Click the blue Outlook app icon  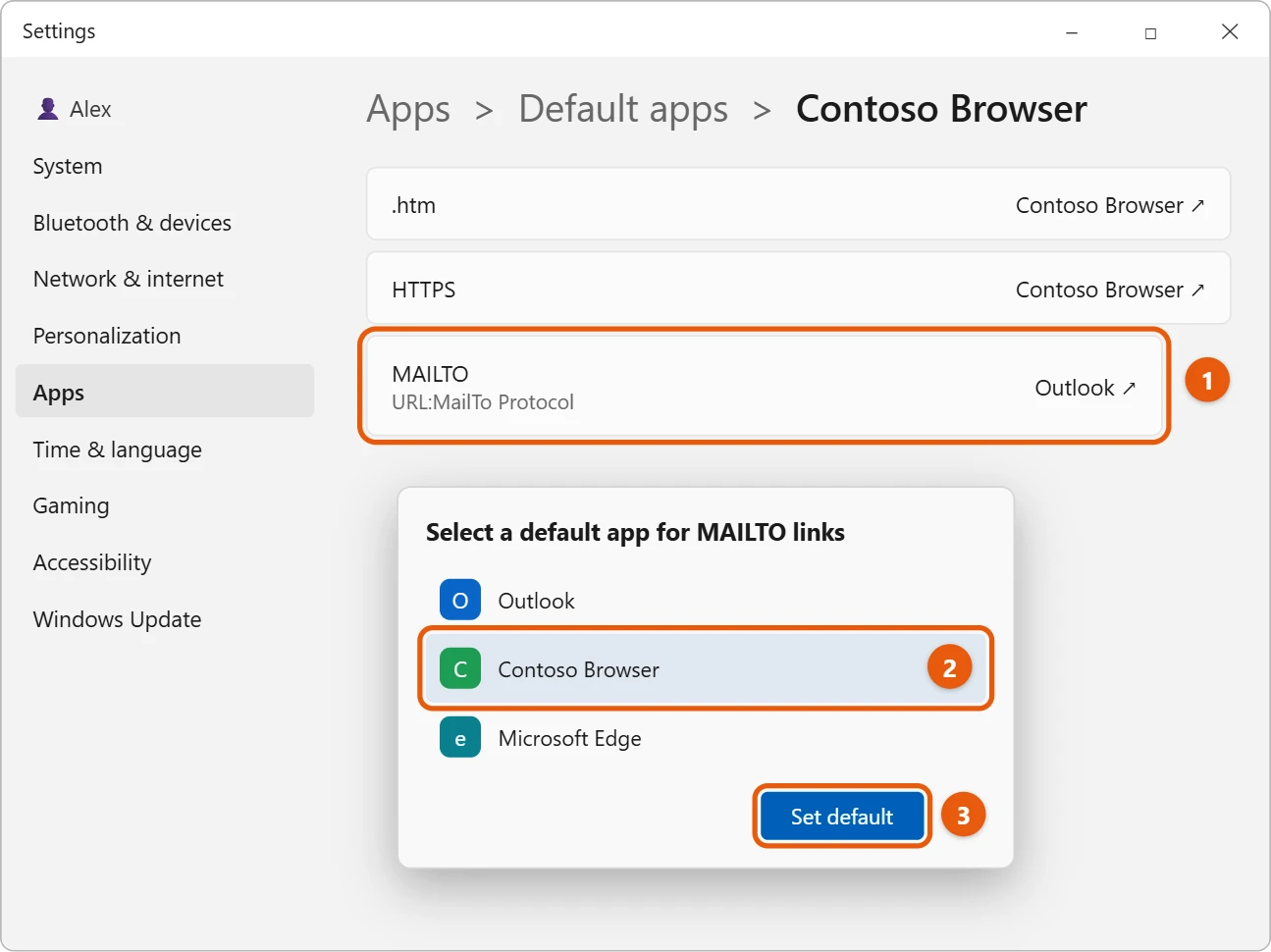point(460,600)
